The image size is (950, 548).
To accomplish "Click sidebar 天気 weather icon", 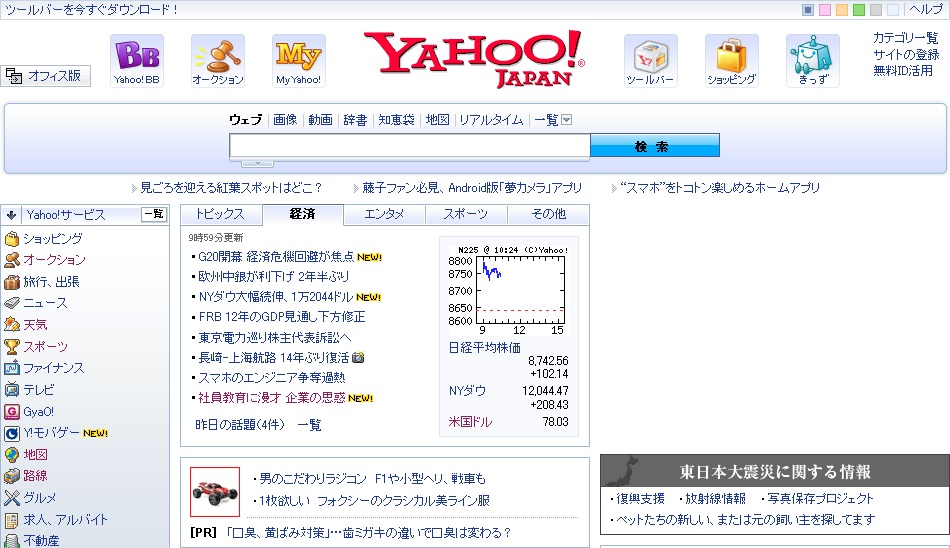I will [12, 325].
